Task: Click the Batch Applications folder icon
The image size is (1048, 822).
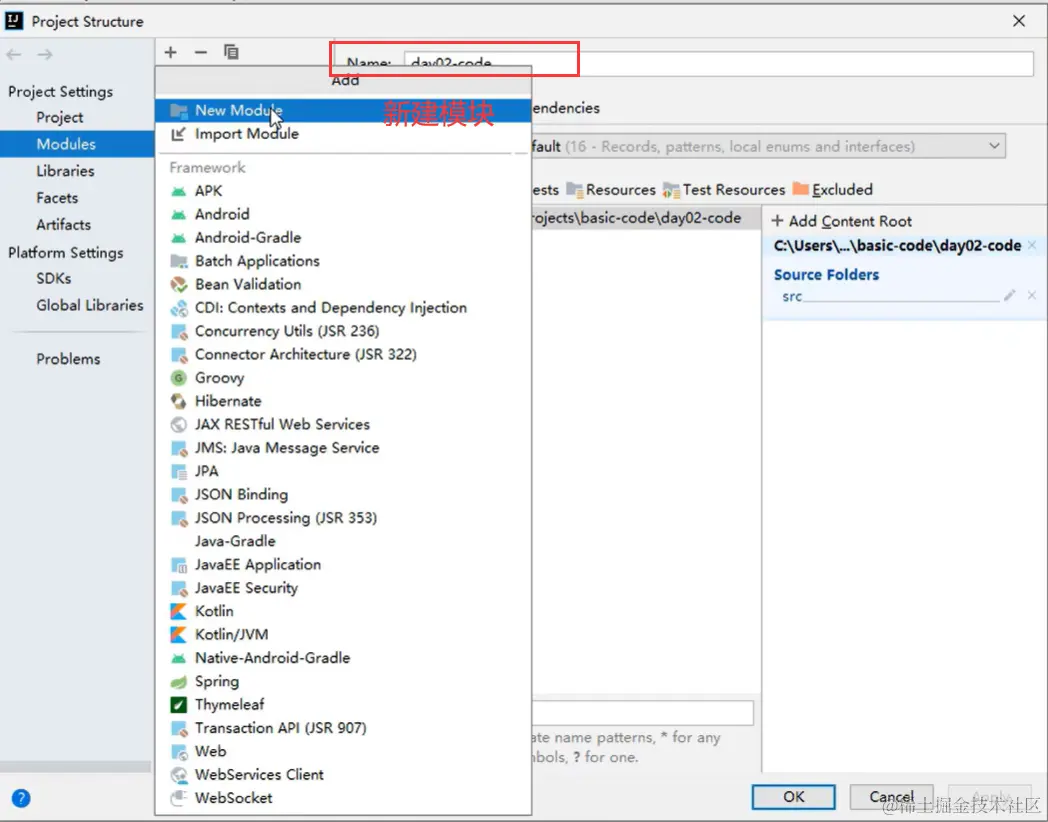Action: pyautogui.click(x=178, y=261)
